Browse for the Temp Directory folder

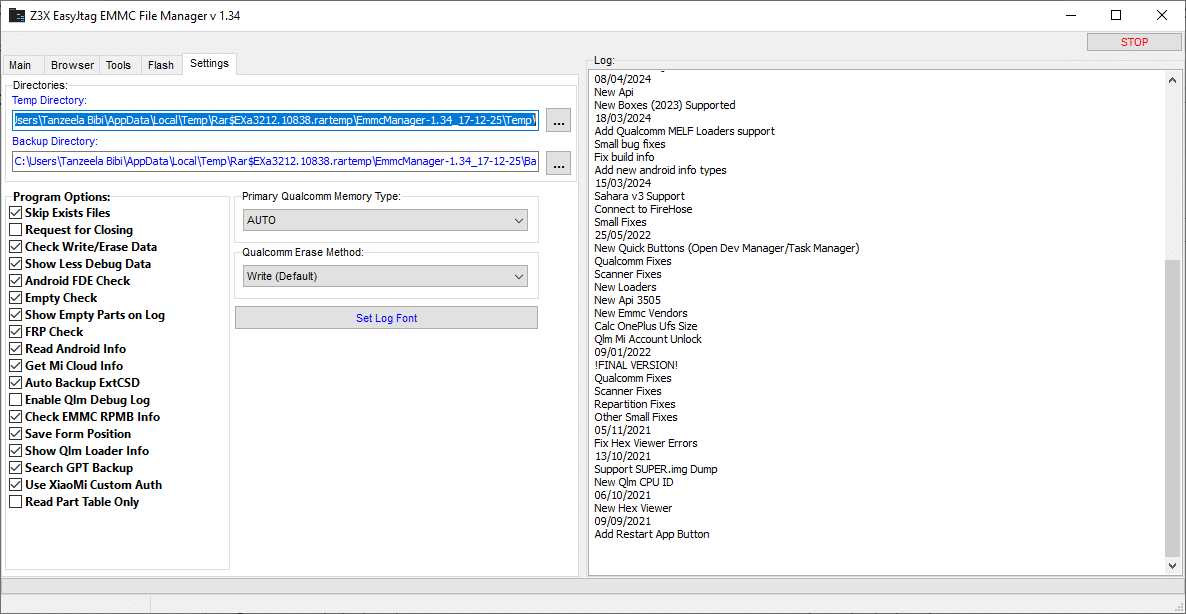(x=558, y=121)
